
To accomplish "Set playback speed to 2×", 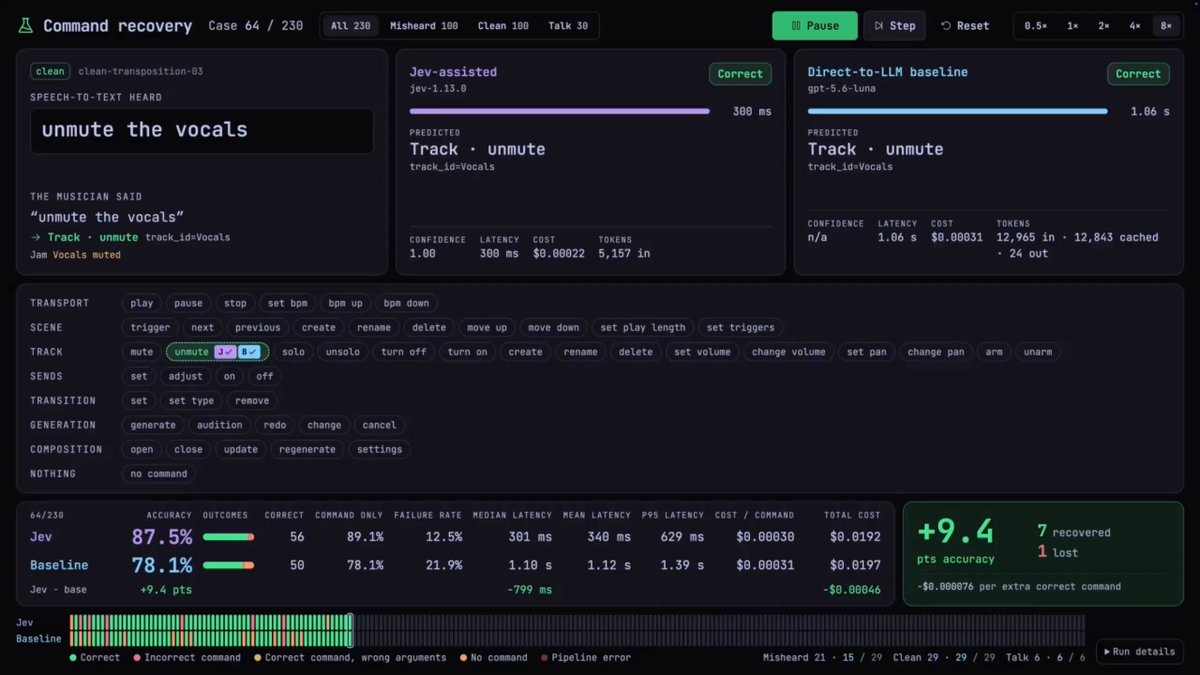I will pyautogui.click(x=1104, y=26).
